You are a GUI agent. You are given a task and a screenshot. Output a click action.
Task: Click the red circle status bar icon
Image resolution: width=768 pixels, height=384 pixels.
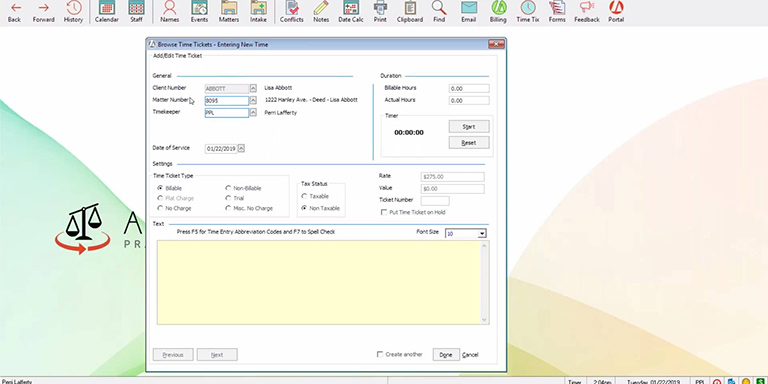pyautogui.click(x=717, y=382)
